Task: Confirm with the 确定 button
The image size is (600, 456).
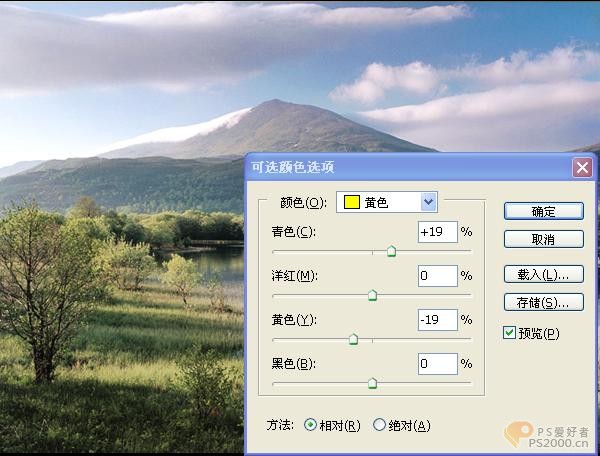Action: (x=544, y=211)
